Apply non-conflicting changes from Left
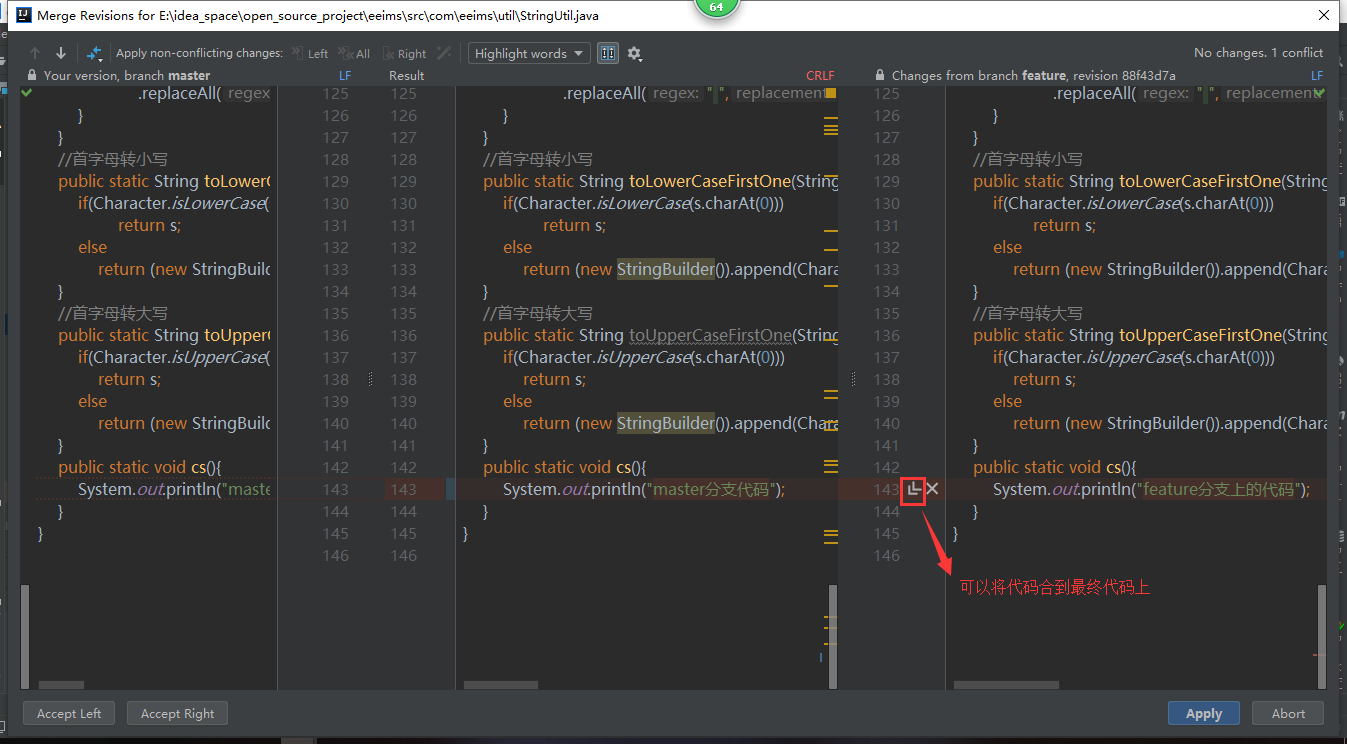This screenshot has height=744, width=1347. tap(310, 54)
